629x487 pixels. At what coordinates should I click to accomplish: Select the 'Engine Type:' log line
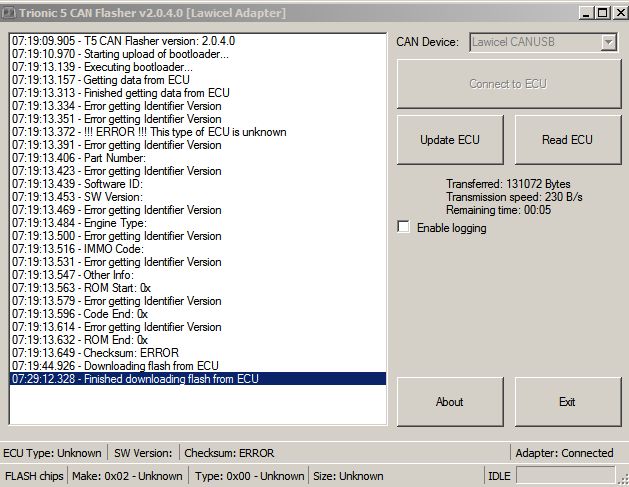tap(197, 223)
